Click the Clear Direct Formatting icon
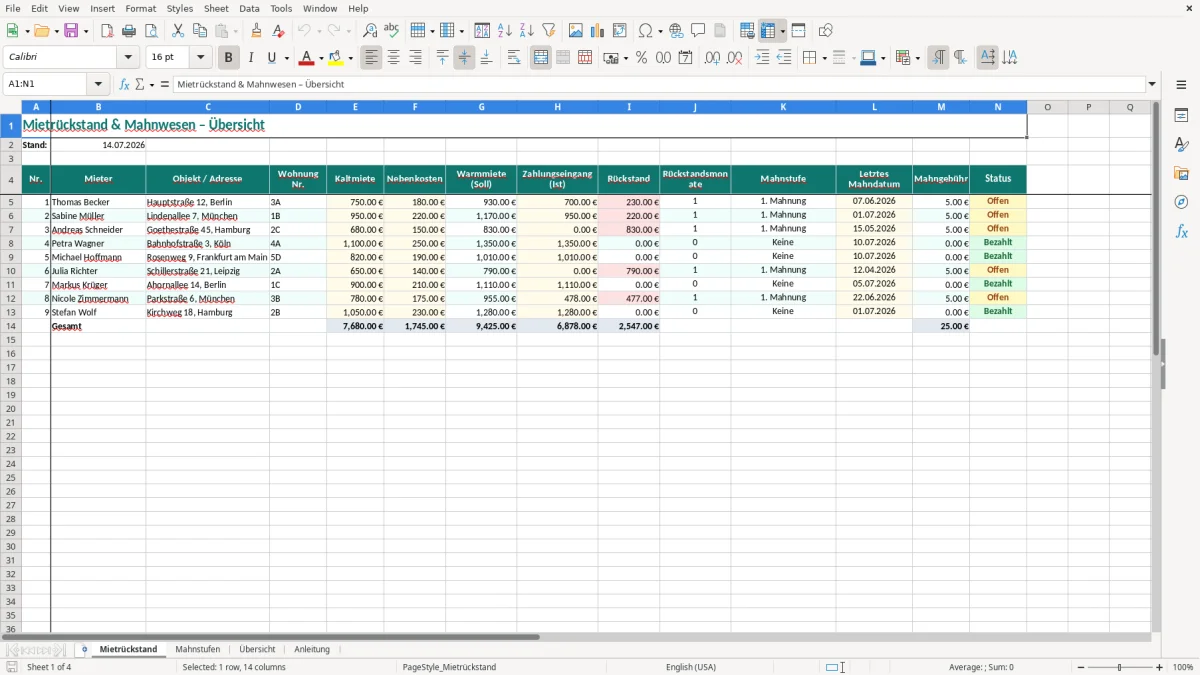The width and height of the screenshot is (1200, 675). [x=278, y=31]
